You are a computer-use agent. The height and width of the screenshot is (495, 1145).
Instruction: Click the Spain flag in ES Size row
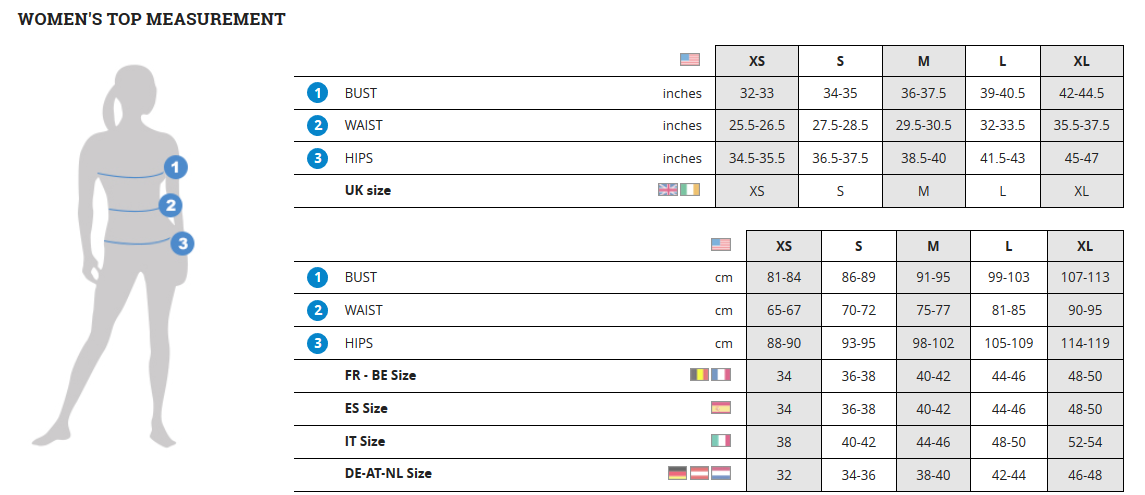[721, 408]
